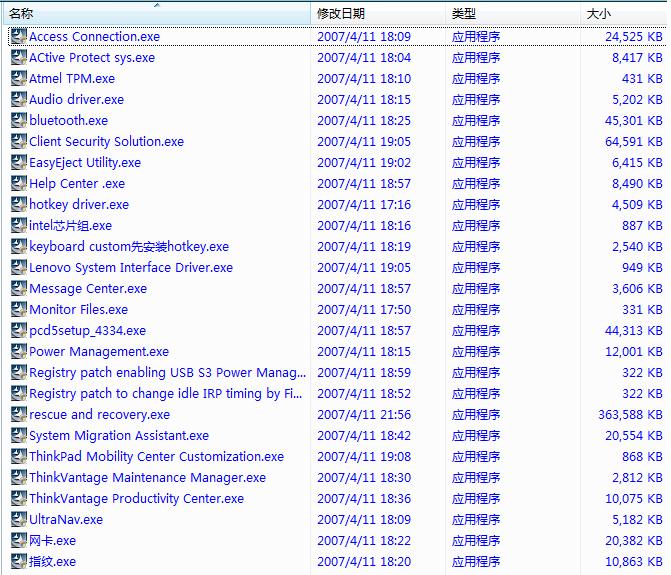Image resolution: width=671 pixels, height=575 pixels.
Task: Select the Audio driver.exe icon
Action: (18, 99)
